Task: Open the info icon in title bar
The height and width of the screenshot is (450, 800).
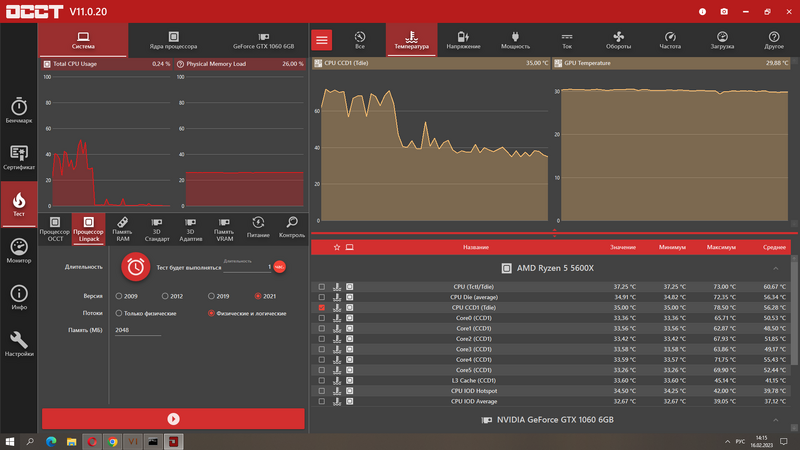Action: [703, 11]
